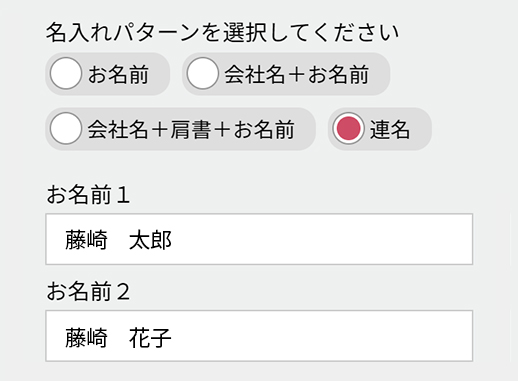Click on 藤崎 花子 text in field

118,337
